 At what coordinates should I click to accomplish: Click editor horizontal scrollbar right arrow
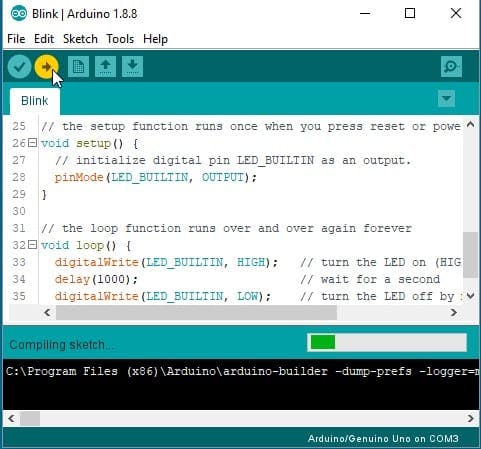454,313
